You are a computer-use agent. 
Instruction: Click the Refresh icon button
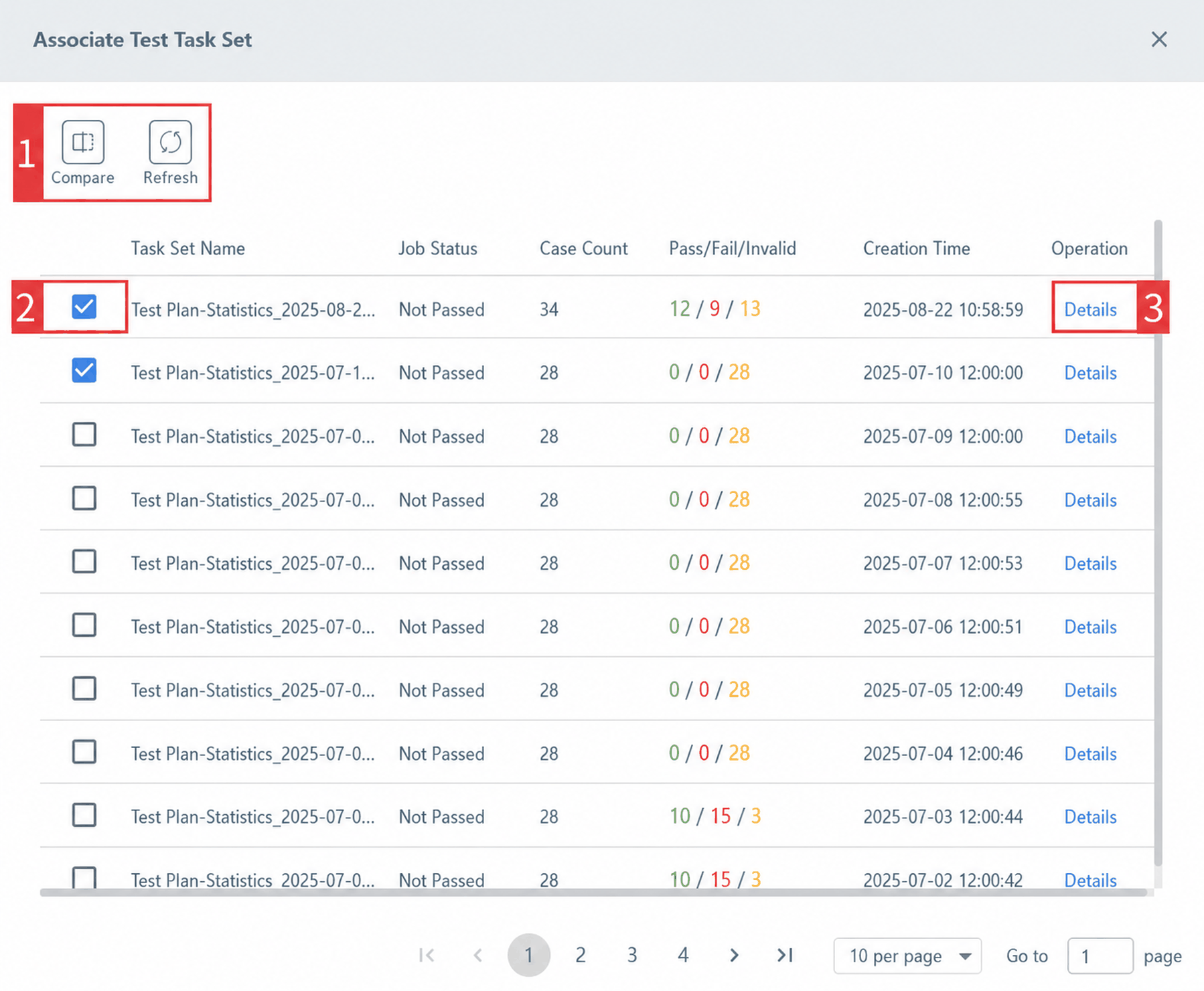(x=170, y=142)
